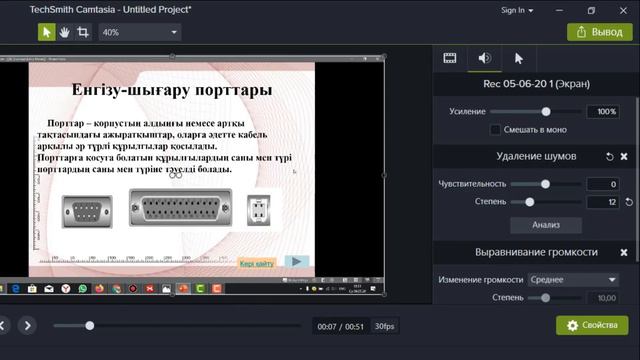
Task: Remove the Удаление шумов effect
Action: [x=624, y=157]
